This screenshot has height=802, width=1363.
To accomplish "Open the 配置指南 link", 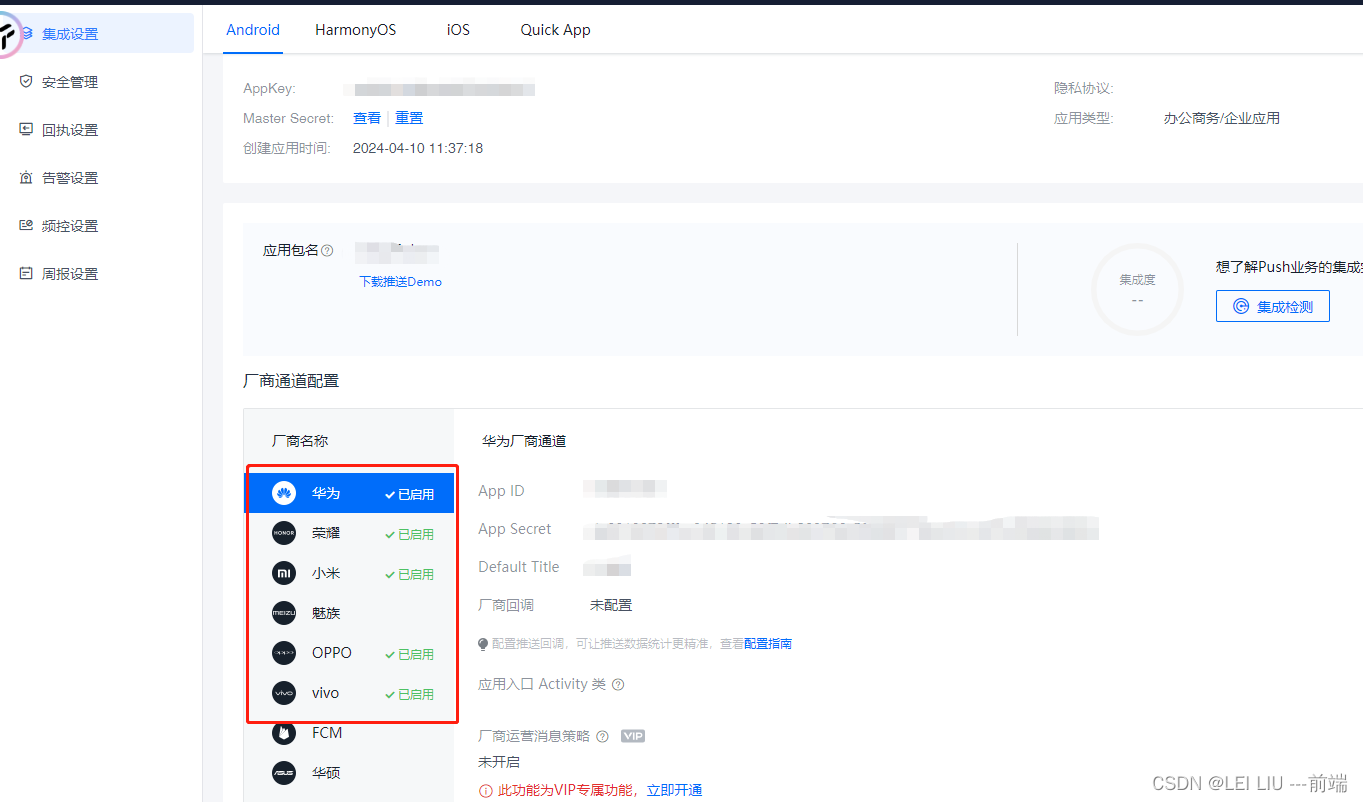I will point(768,644).
